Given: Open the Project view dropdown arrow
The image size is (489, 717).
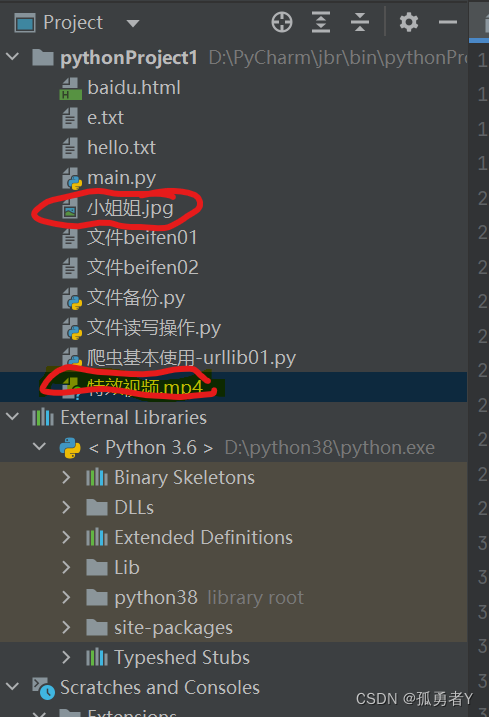Looking at the screenshot, I should [133, 23].
